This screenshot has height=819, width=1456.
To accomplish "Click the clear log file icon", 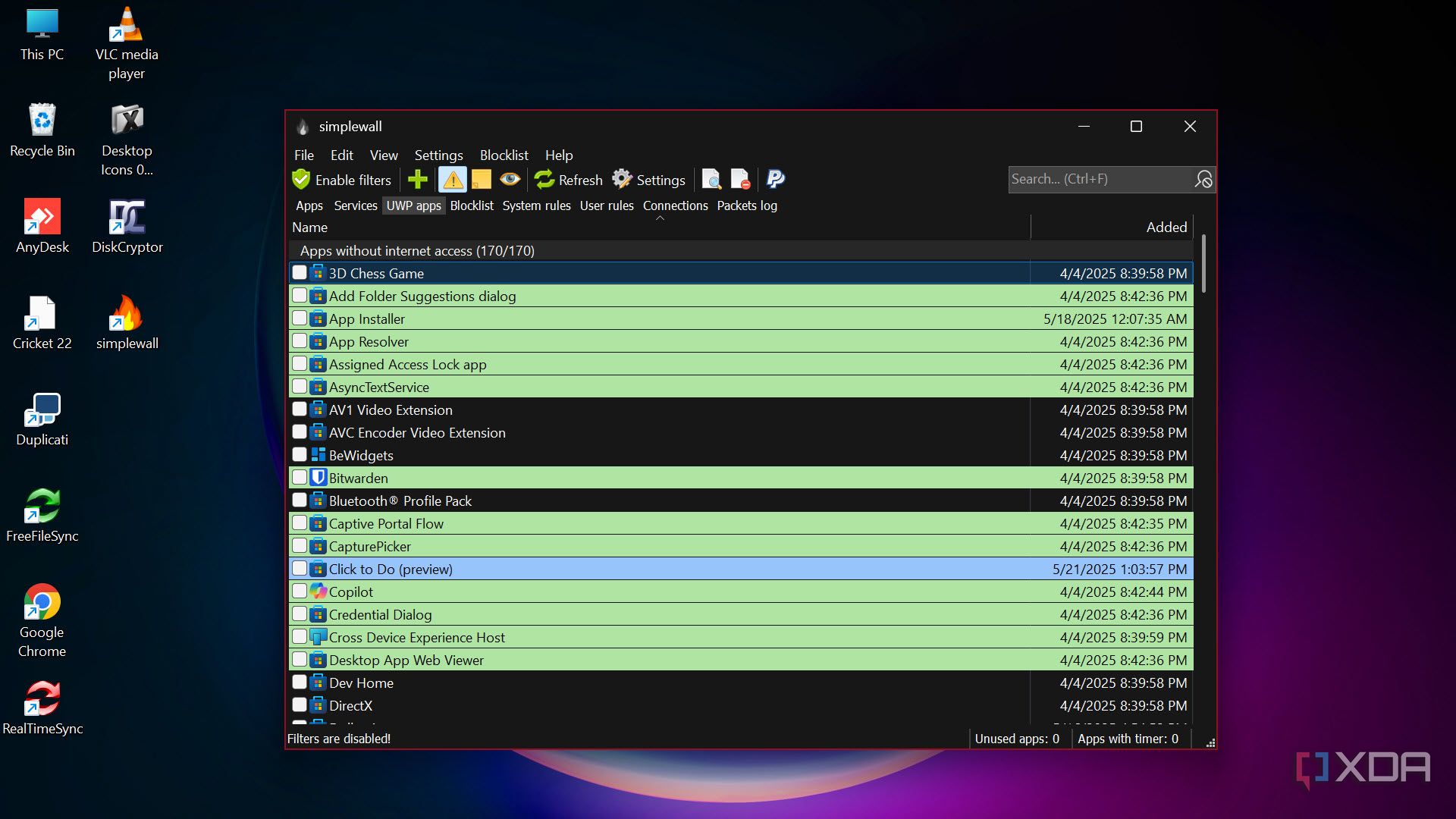I will click(x=740, y=180).
